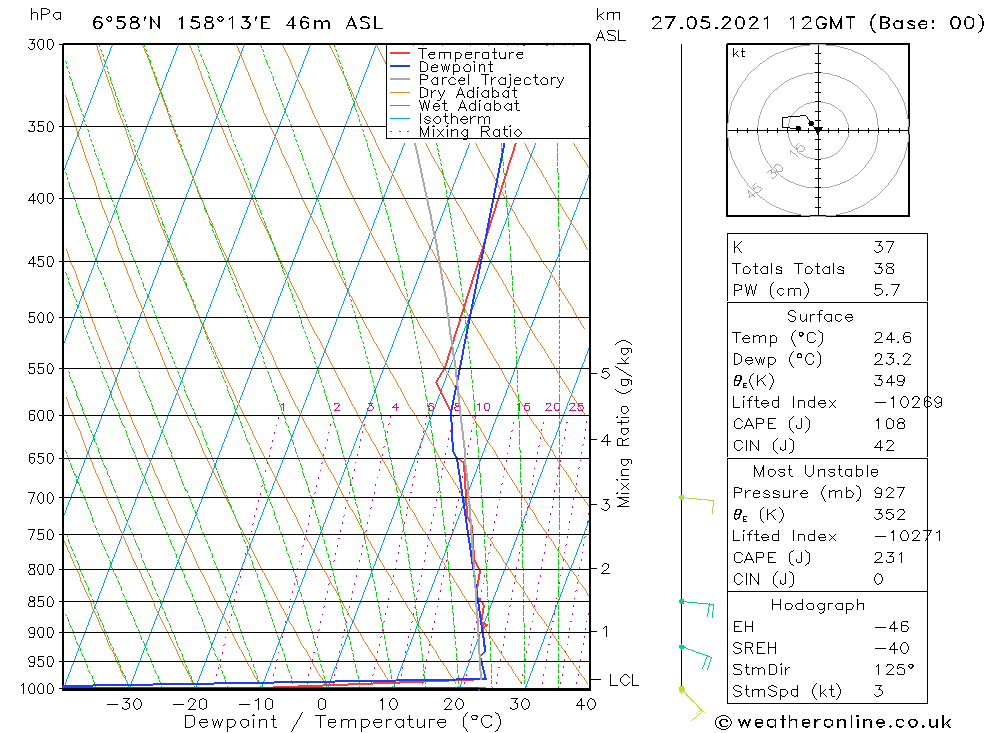This screenshot has width=1000, height=733.
Task: Click the wind barb at 700 hPa level
Action: click(x=698, y=504)
